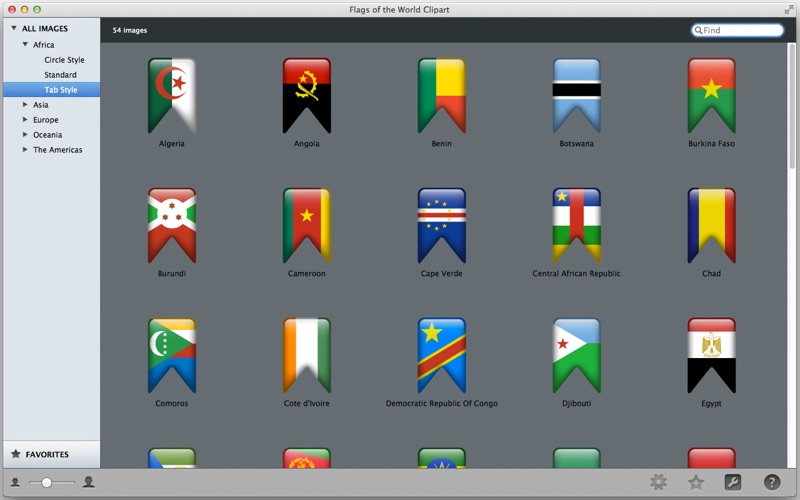The height and width of the screenshot is (500, 800).
Task: Open the wrench tools button
Action: click(x=733, y=482)
